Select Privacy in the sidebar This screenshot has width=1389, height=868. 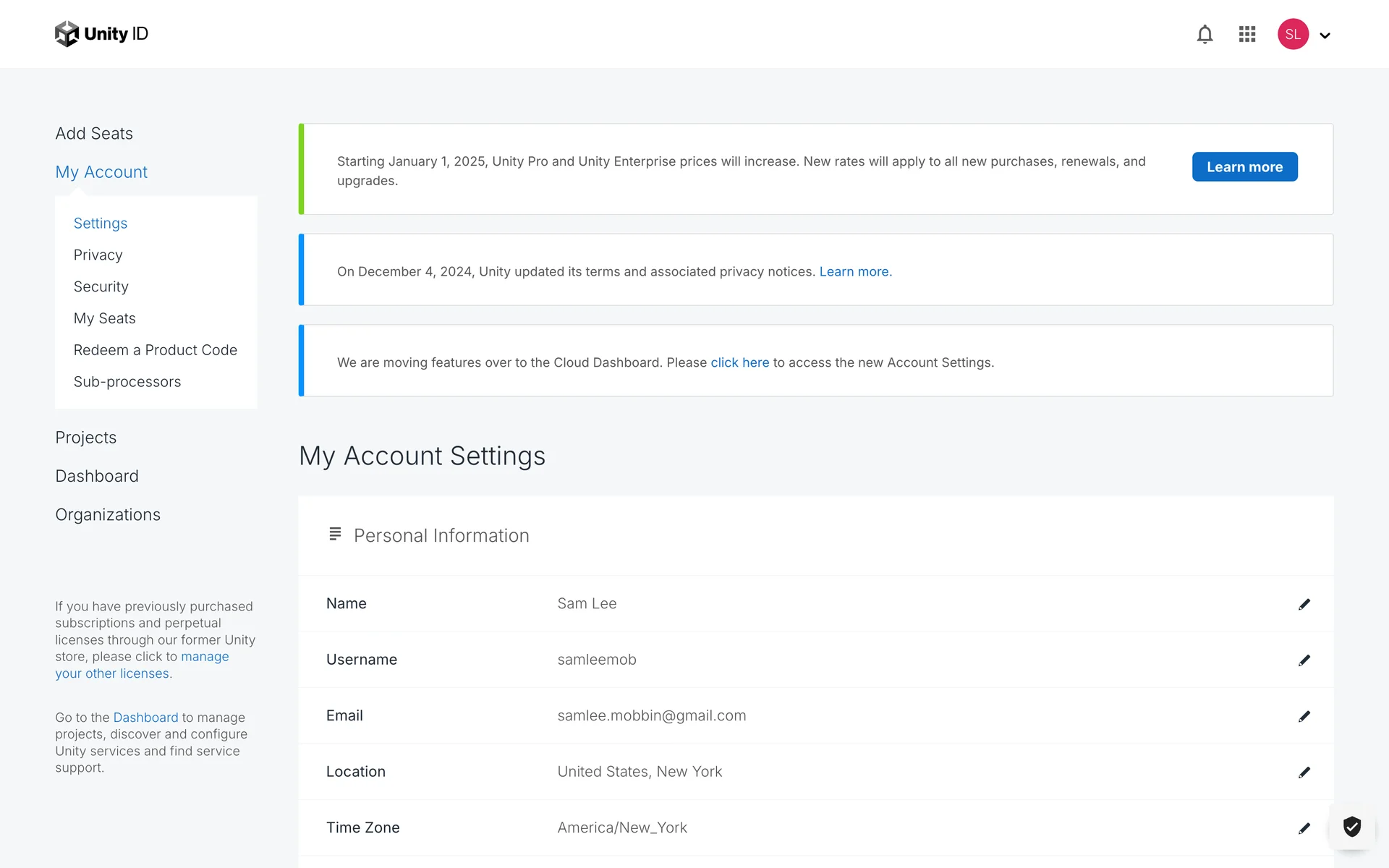coord(98,255)
